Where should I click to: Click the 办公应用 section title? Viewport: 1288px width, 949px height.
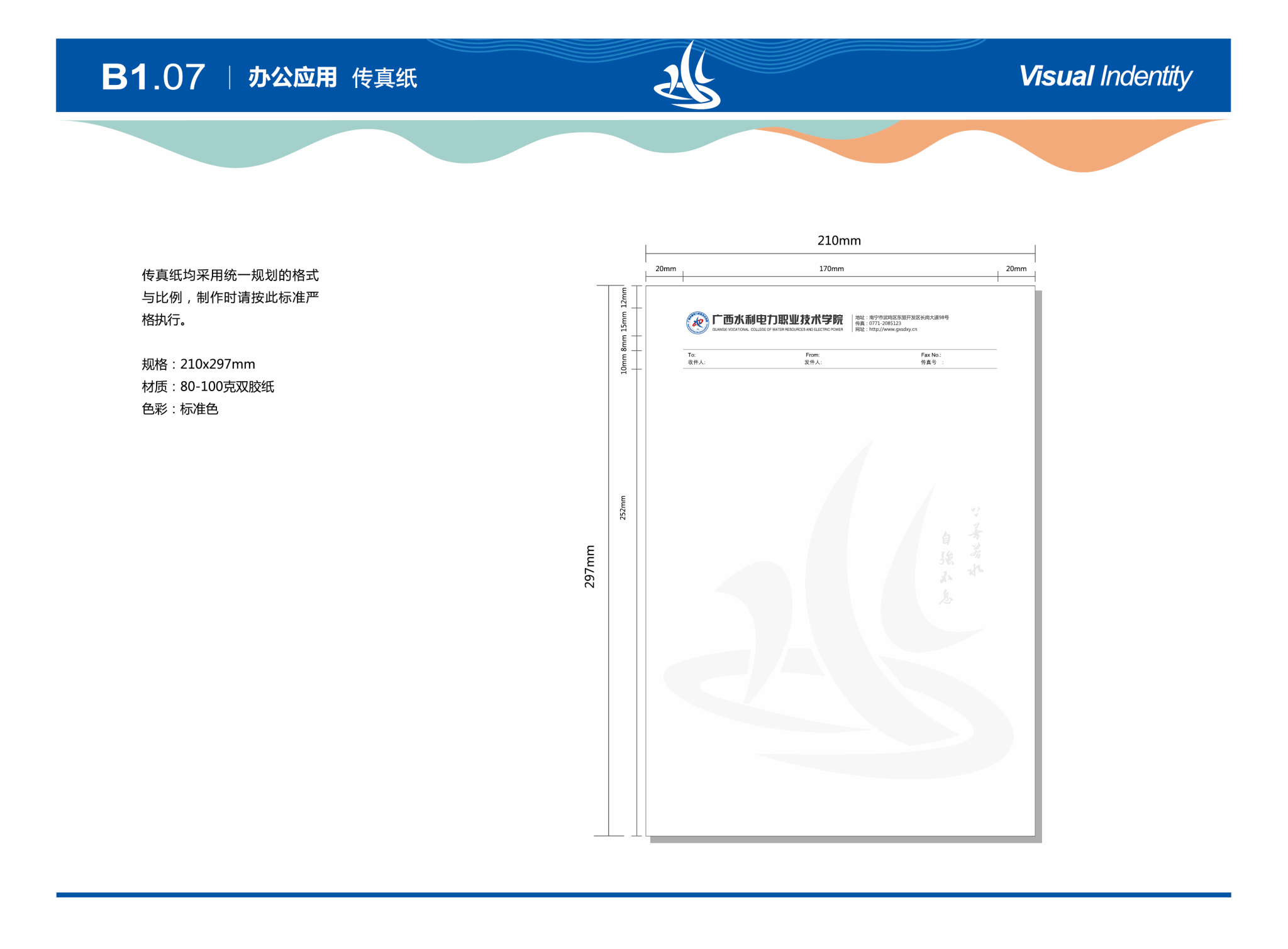(x=292, y=77)
